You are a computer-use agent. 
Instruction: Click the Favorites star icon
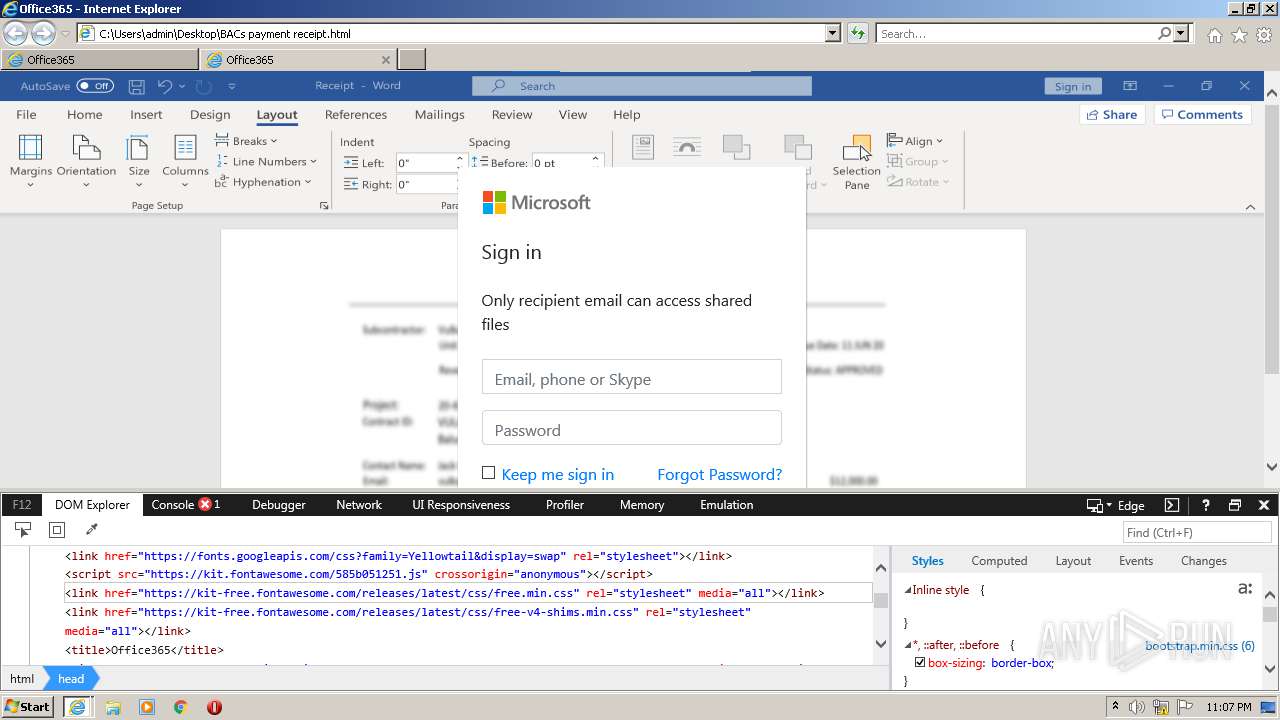tap(1239, 35)
